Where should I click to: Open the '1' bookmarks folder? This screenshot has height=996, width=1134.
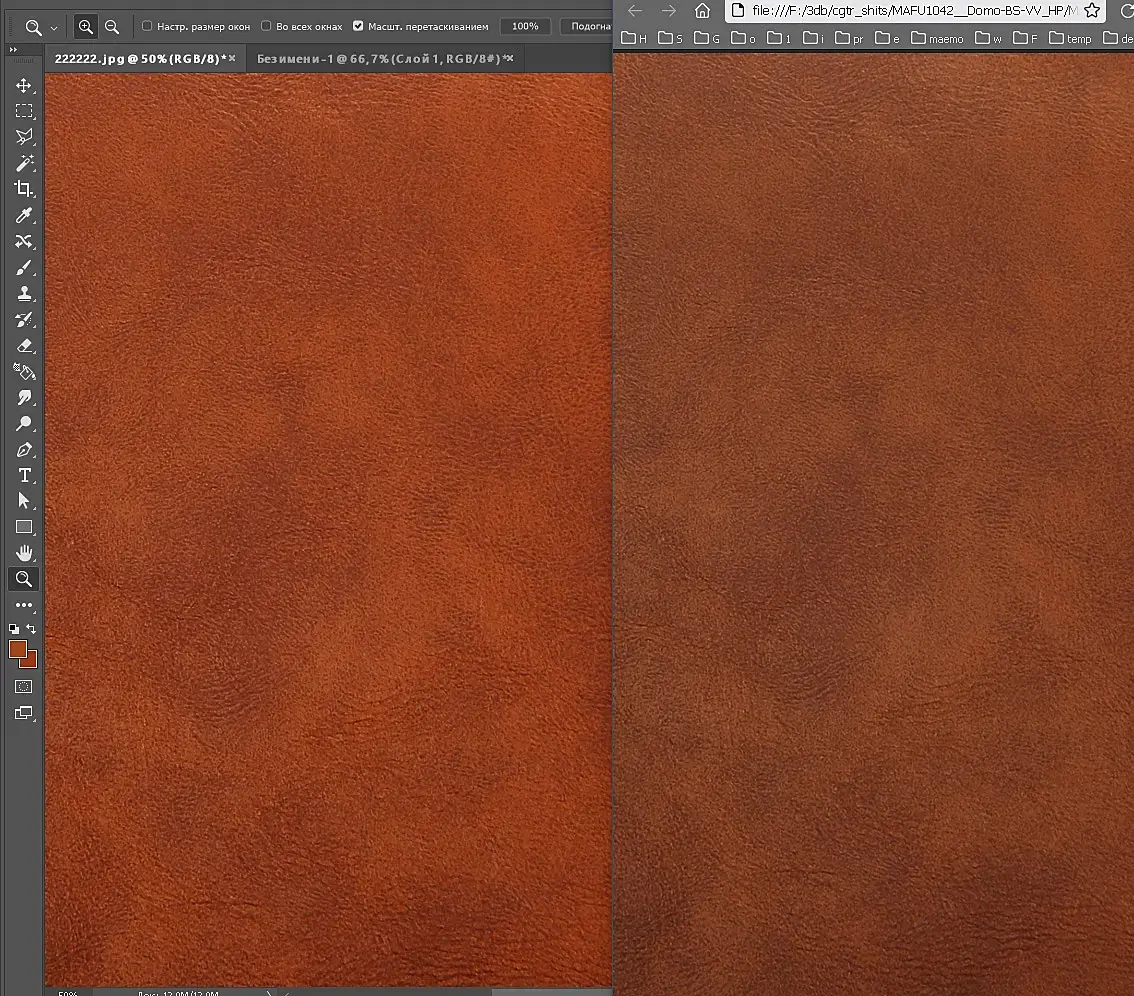click(x=779, y=38)
